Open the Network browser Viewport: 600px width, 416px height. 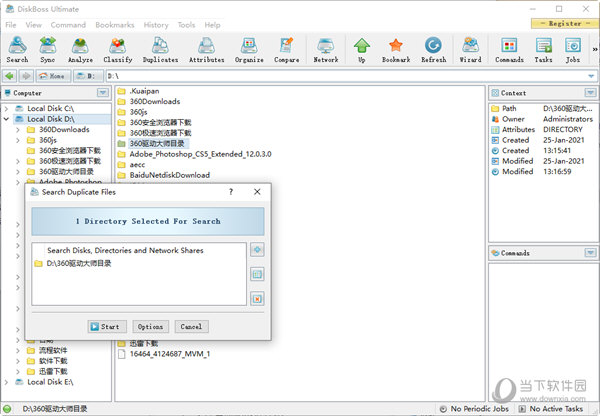(326, 50)
